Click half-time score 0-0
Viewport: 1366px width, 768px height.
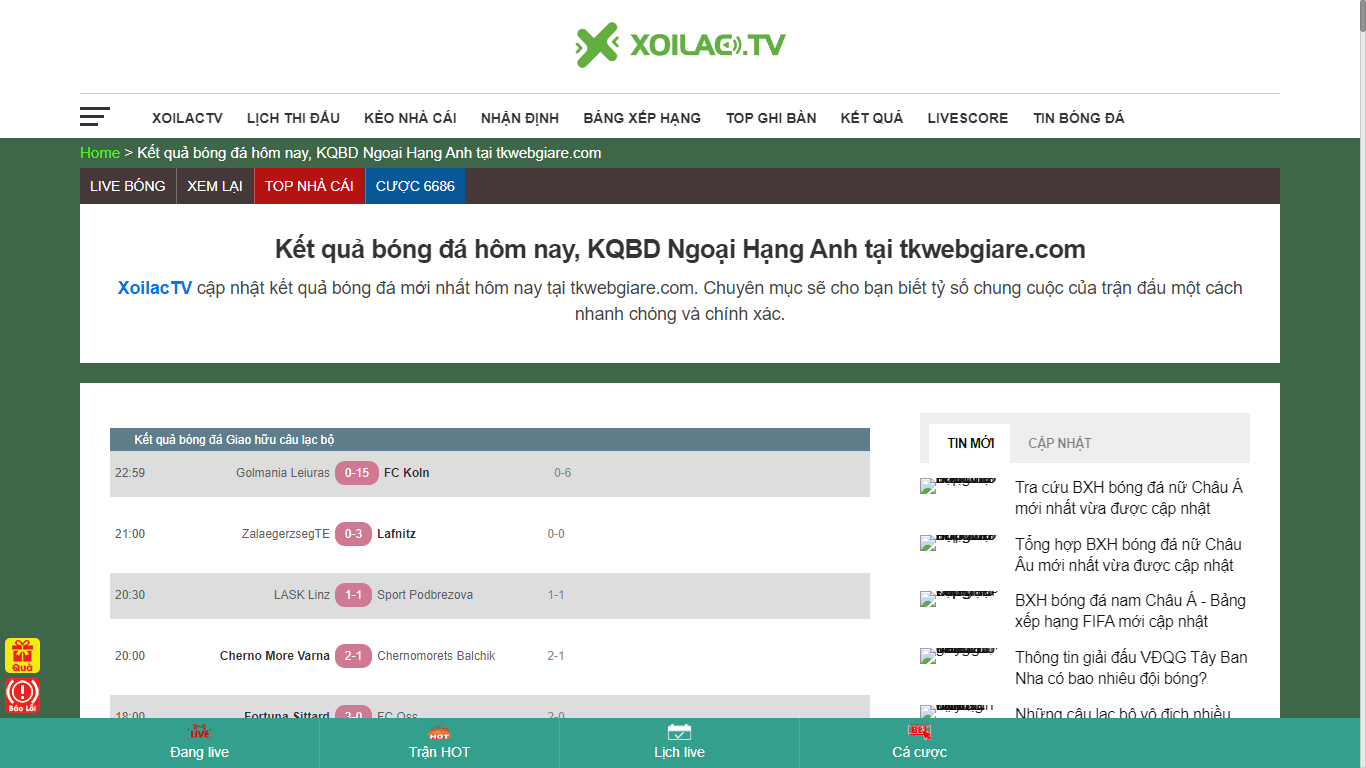556,534
